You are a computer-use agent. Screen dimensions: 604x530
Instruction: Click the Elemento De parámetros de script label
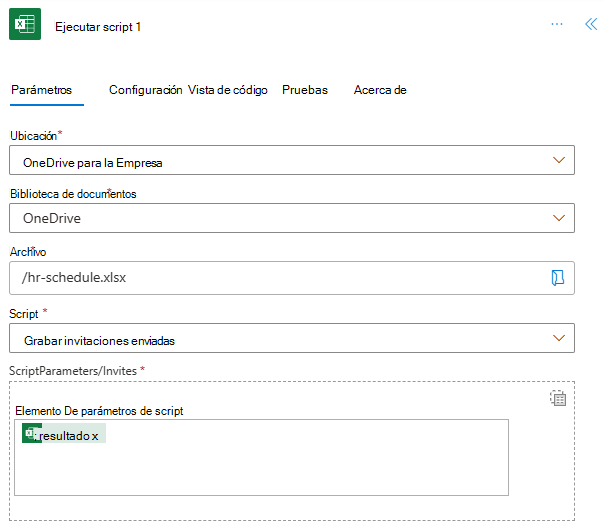[x=99, y=411]
